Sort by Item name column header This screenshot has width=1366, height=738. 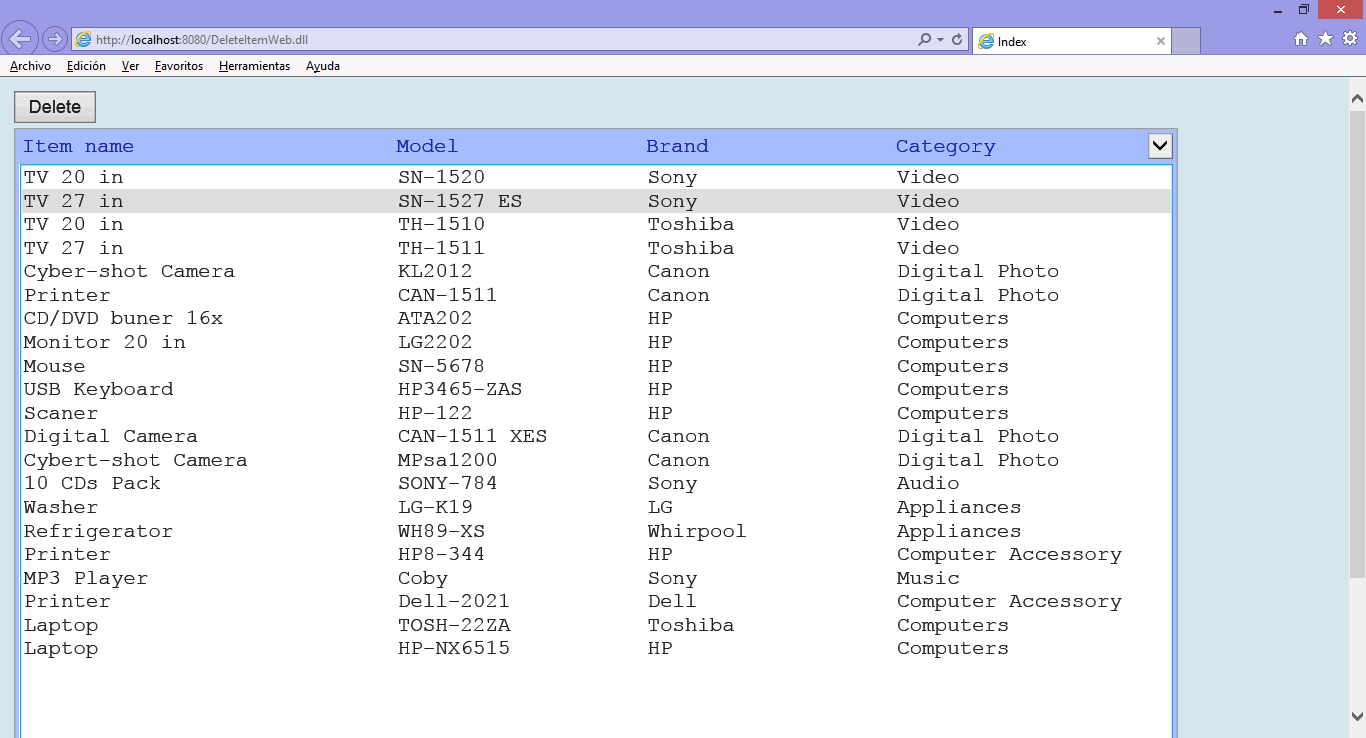coord(78,146)
